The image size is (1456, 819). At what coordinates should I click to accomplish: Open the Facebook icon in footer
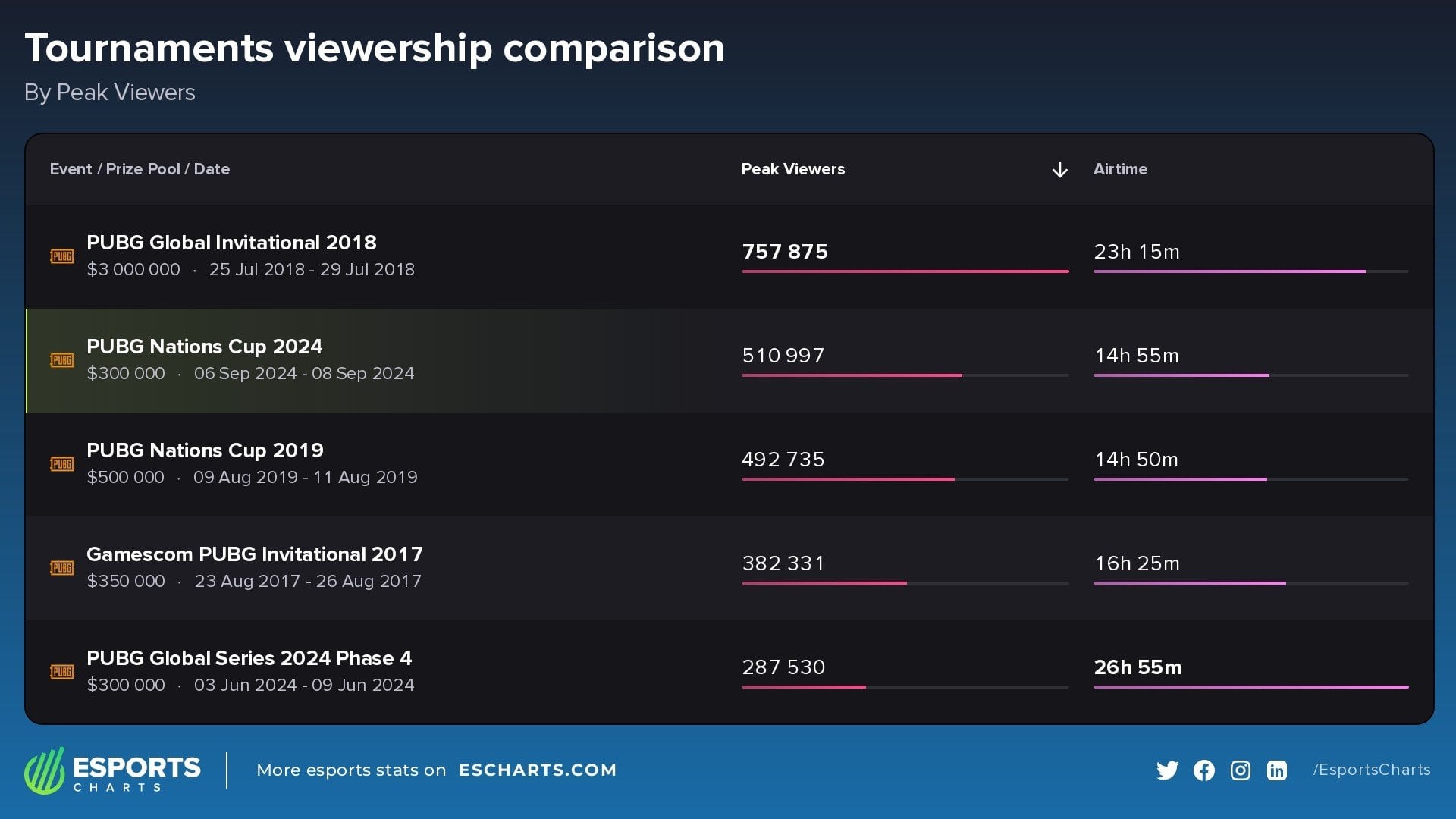[1203, 770]
